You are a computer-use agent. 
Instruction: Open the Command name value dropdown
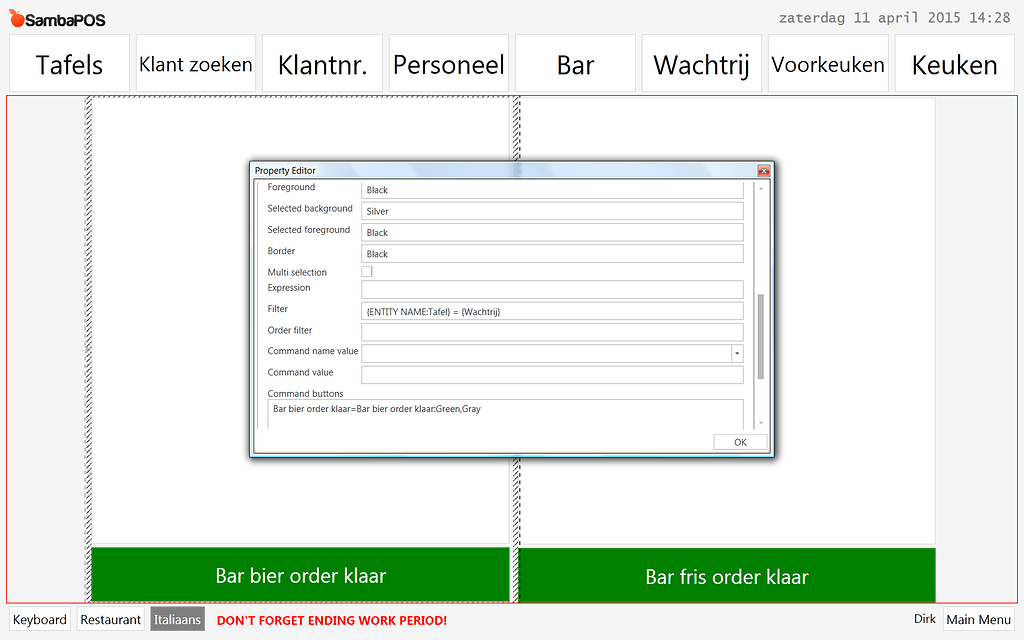tap(737, 353)
